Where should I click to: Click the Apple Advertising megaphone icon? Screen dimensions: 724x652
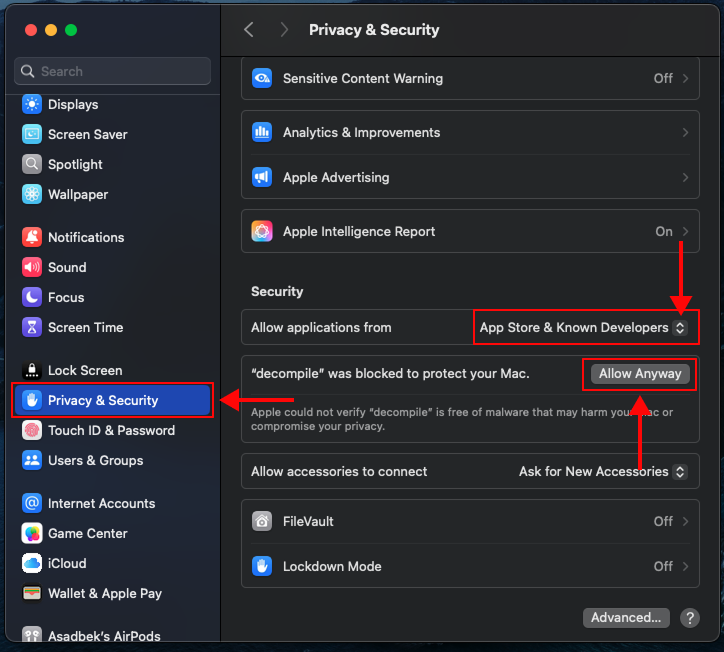click(262, 177)
